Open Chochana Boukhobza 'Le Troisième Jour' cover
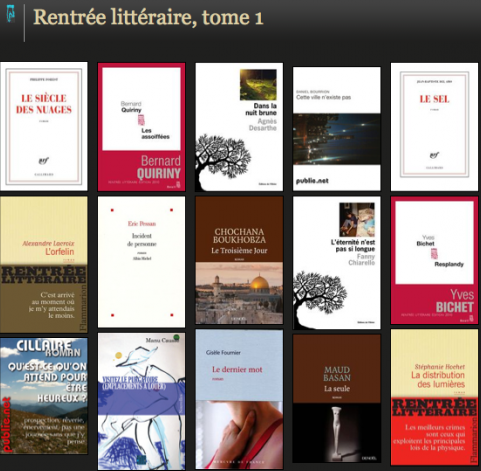 tap(239, 260)
